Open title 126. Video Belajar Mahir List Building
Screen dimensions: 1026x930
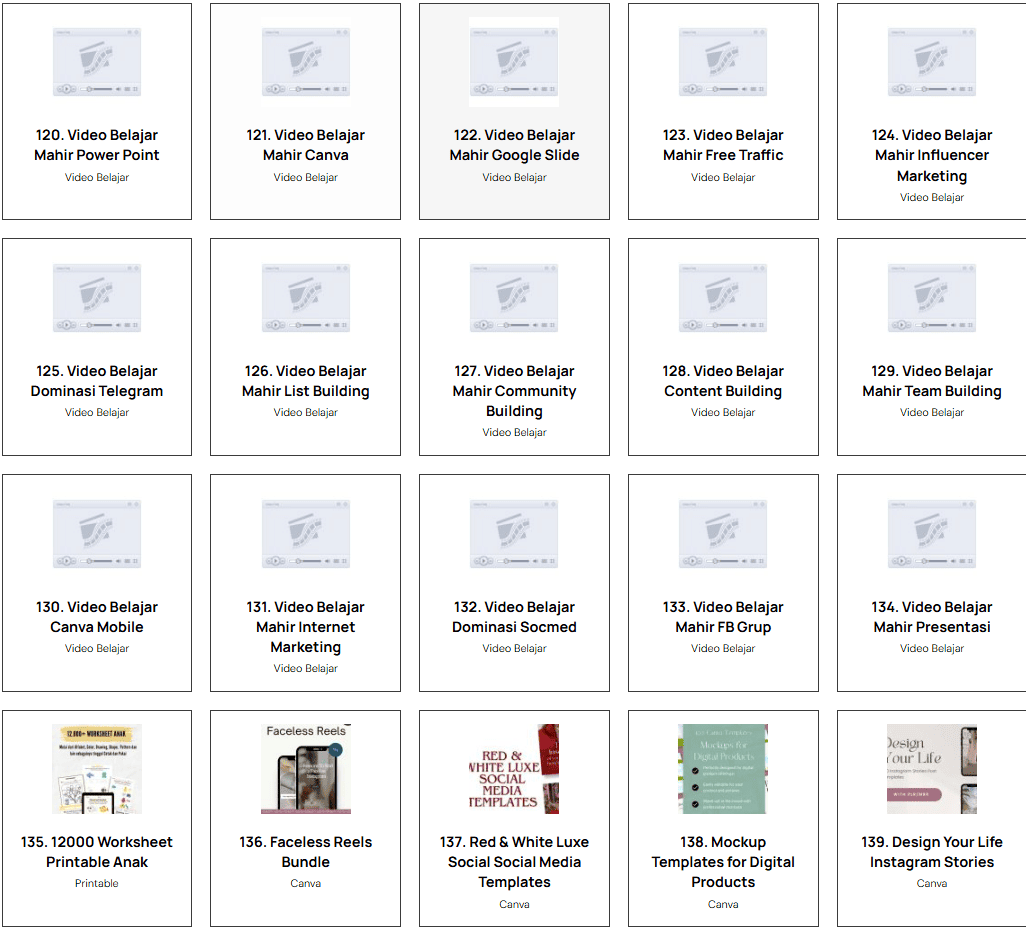(x=306, y=381)
